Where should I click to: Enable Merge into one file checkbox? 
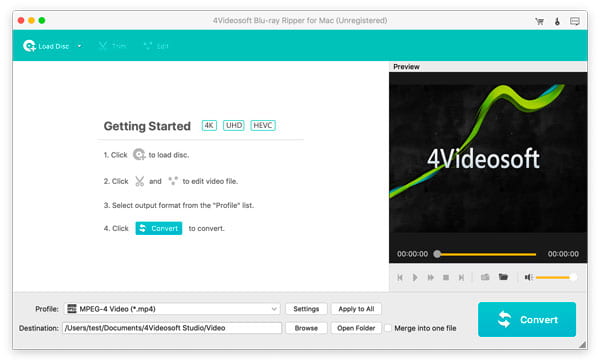point(388,328)
